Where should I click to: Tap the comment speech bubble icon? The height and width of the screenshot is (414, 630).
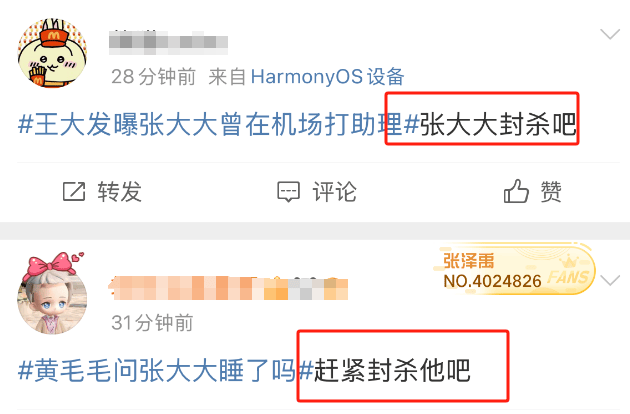pyautogui.click(x=288, y=192)
